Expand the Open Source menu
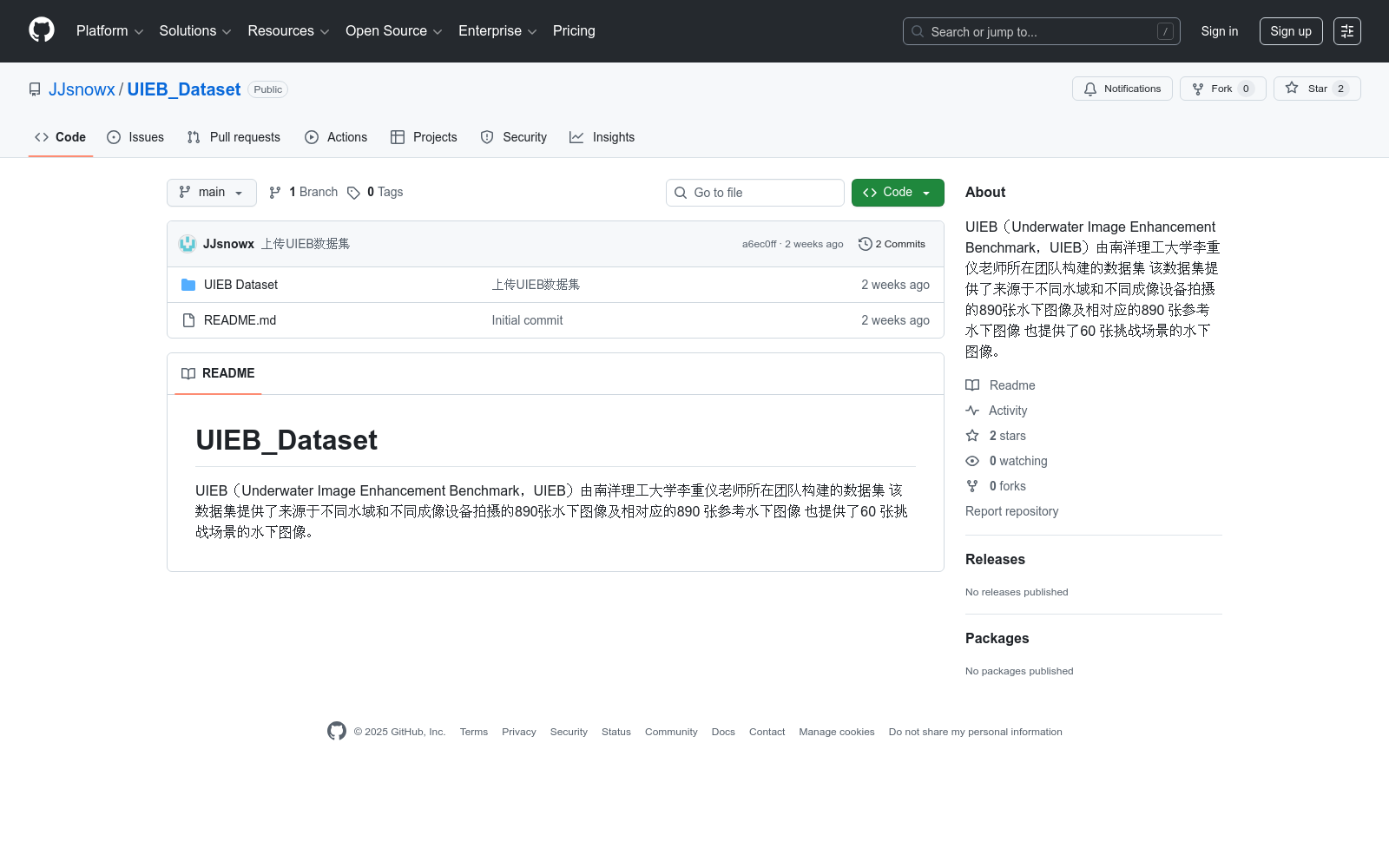The image size is (1389, 868). point(393,31)
